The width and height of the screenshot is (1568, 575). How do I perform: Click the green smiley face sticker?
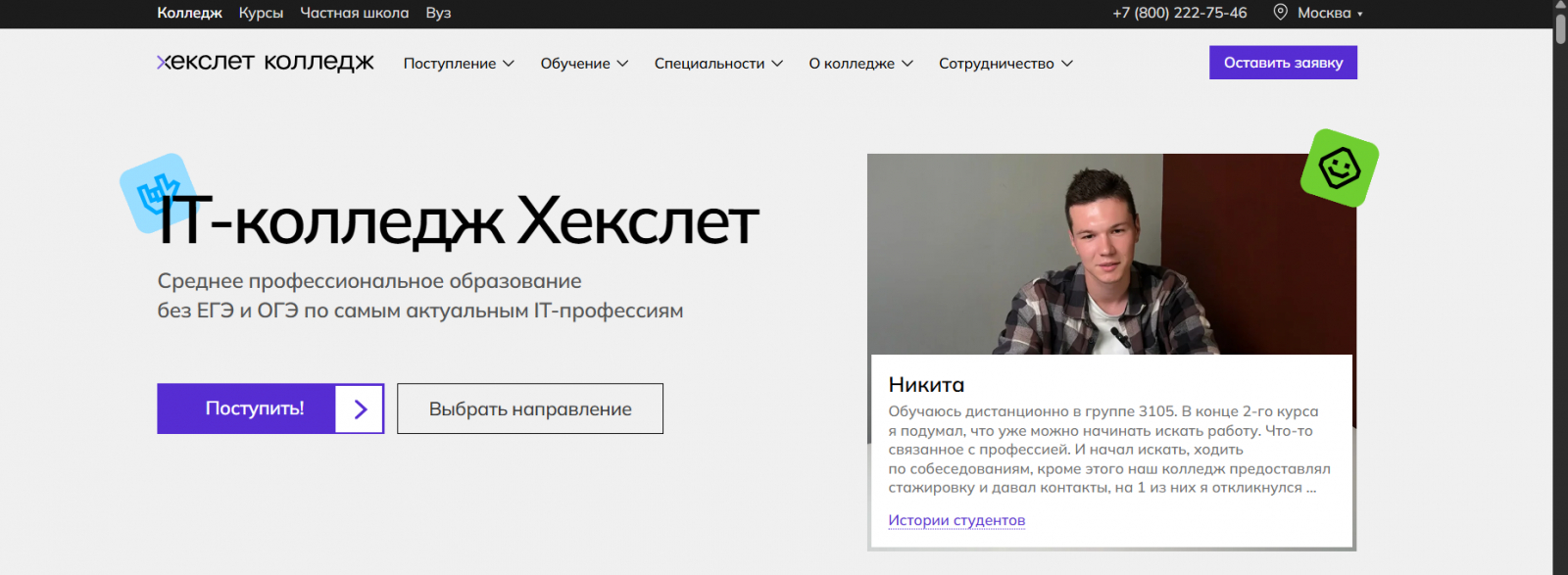coord(1339,168)
